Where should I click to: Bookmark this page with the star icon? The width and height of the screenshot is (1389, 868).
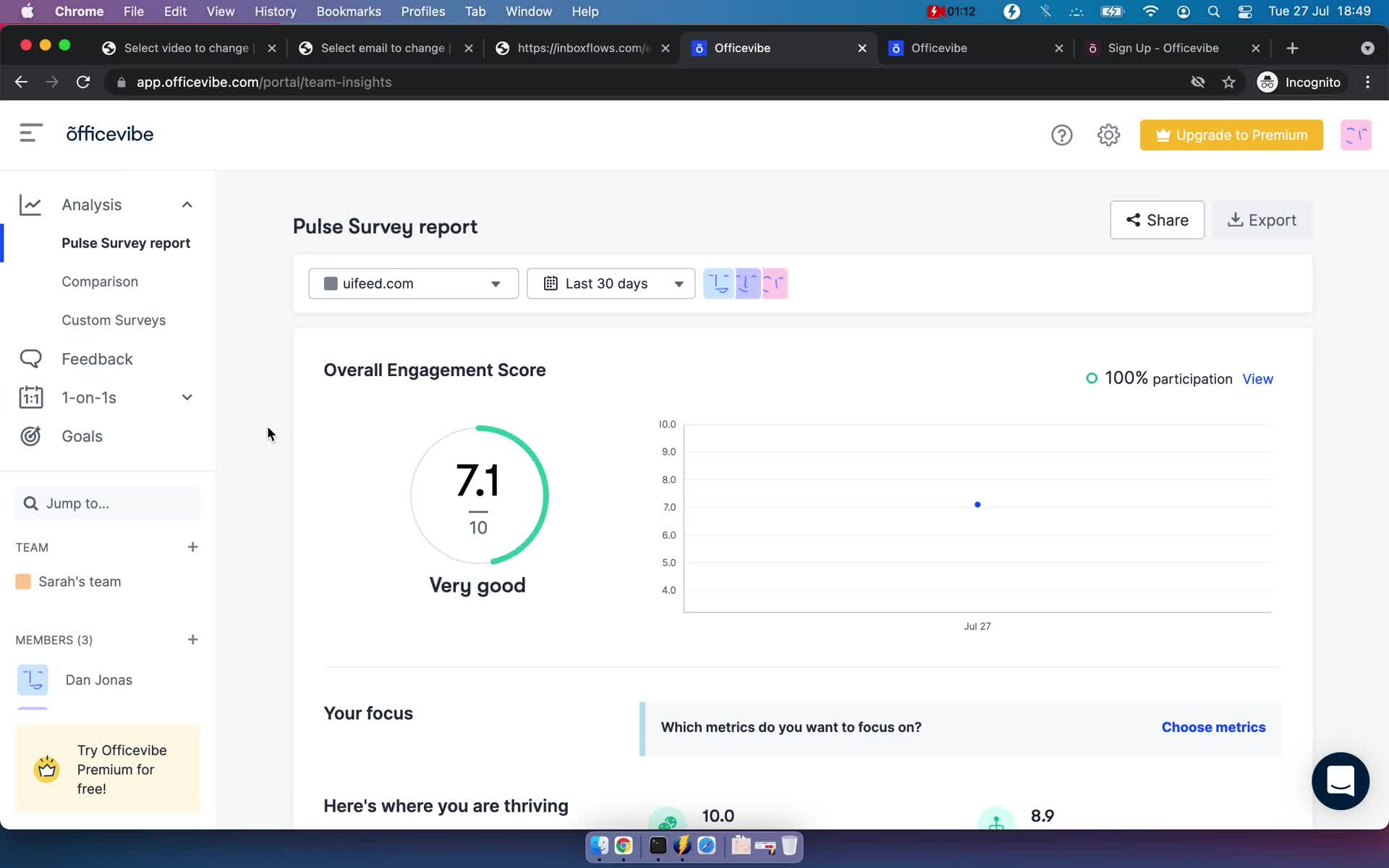click(1228, 82)
